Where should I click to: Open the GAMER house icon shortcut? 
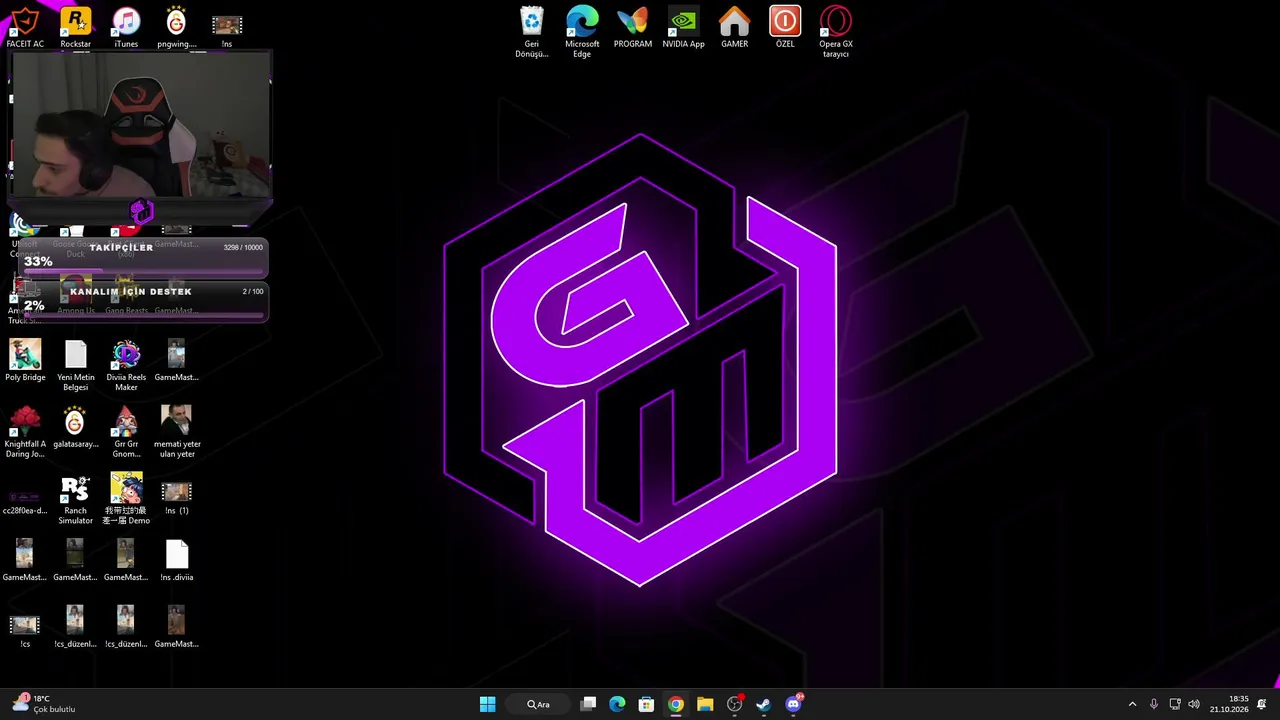point(734,28)
